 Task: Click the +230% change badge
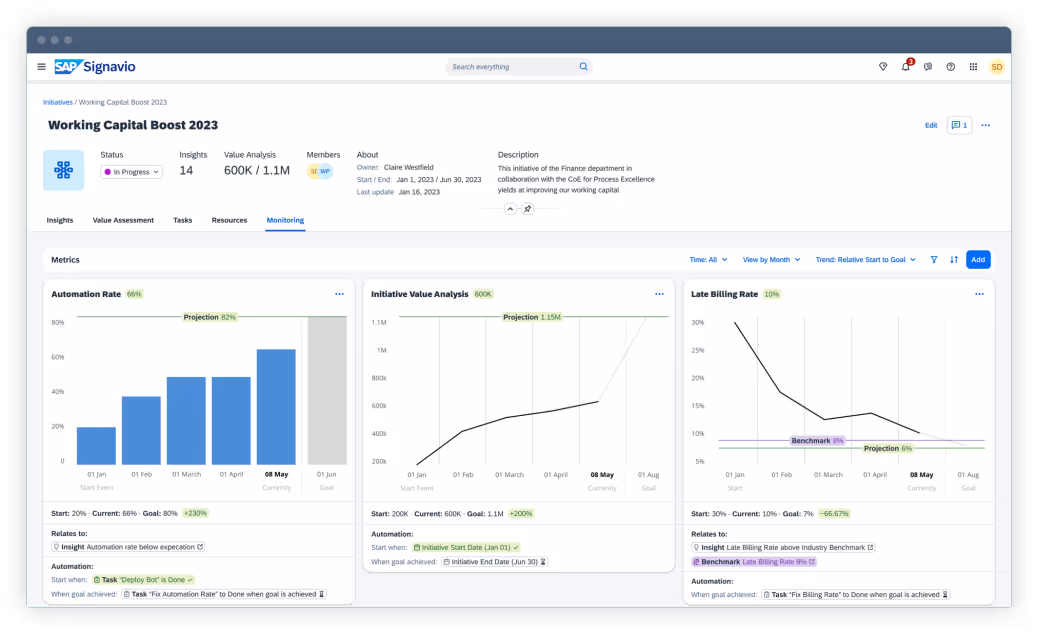[x=195, y=513]
